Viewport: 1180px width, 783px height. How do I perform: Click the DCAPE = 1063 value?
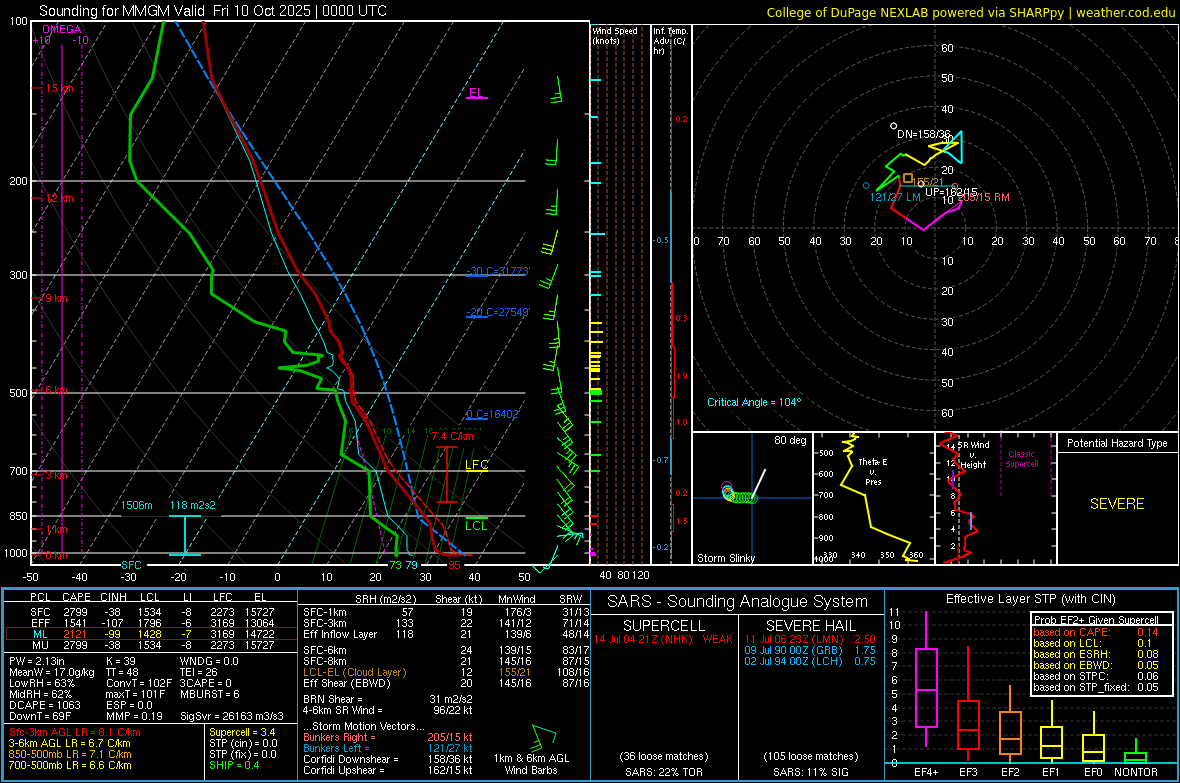click(44, 705)
